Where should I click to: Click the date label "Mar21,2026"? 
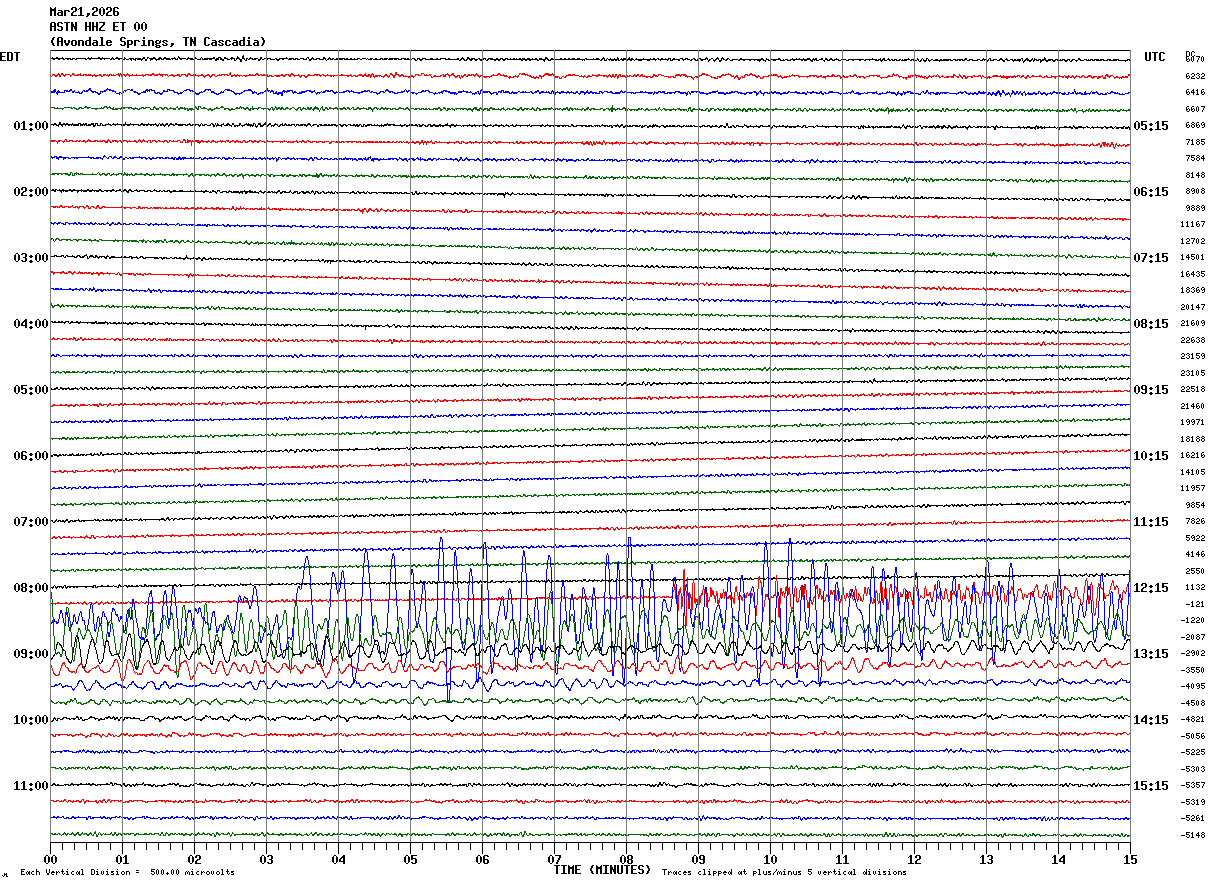pos(84,12)
